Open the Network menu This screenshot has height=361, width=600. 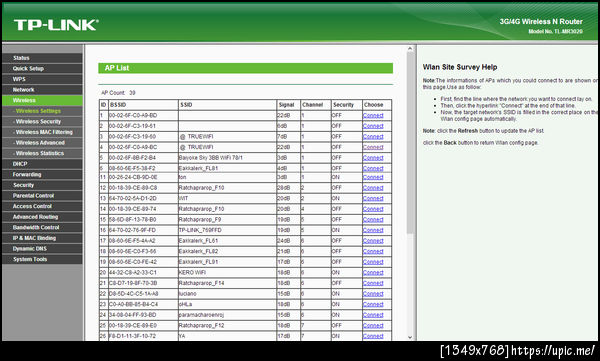42,90
